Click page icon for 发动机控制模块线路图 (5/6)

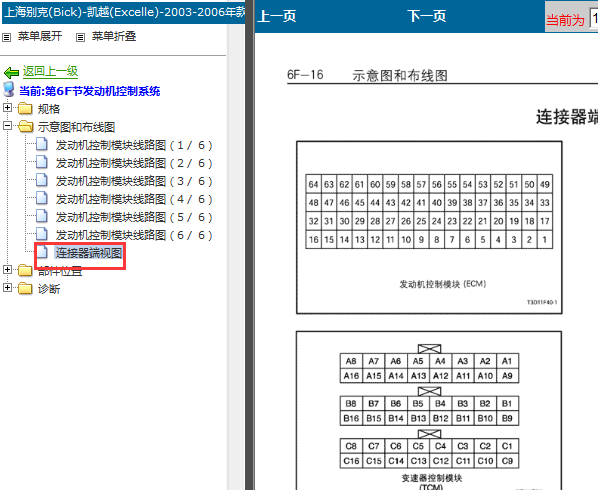(x=42, y=216)
